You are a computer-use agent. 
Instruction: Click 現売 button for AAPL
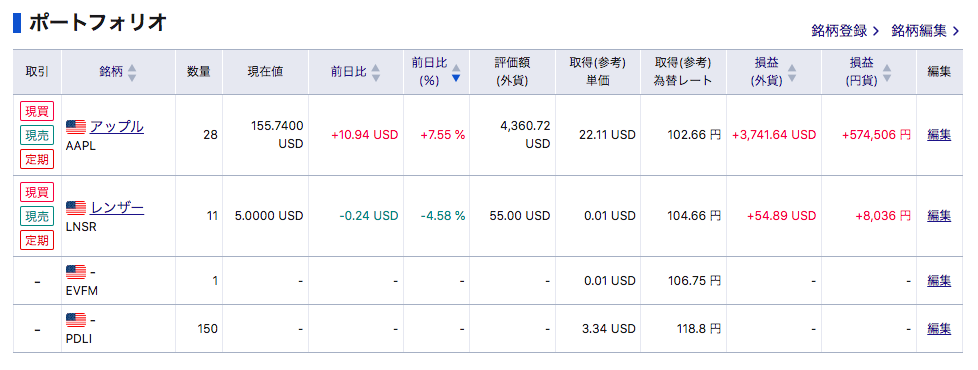click(x=37, y=135)
